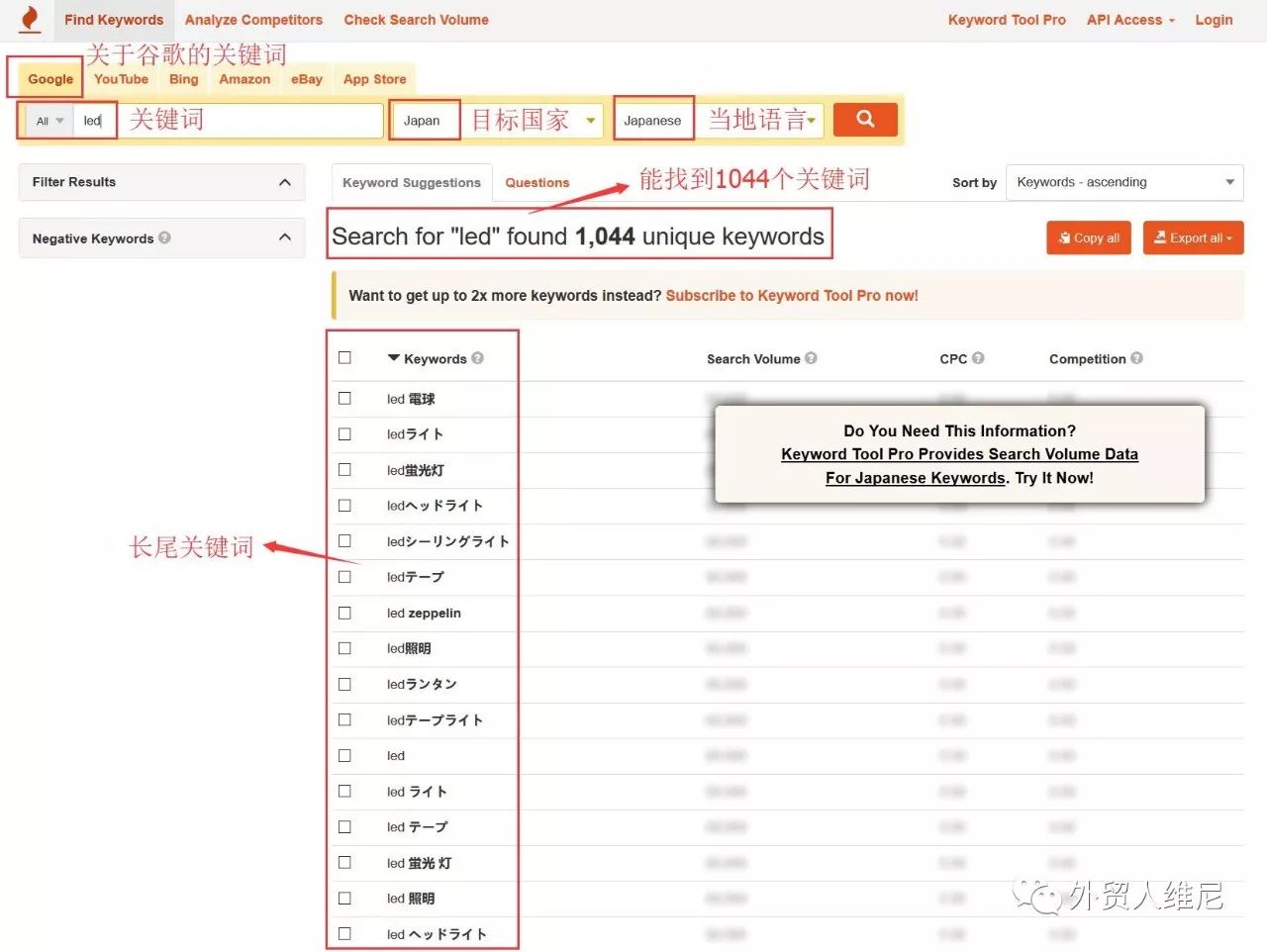Image resolution: width=1267 pixels, height=952 pixels.
Task: Switch to the YouTube tab
Action: click(122, 79)
